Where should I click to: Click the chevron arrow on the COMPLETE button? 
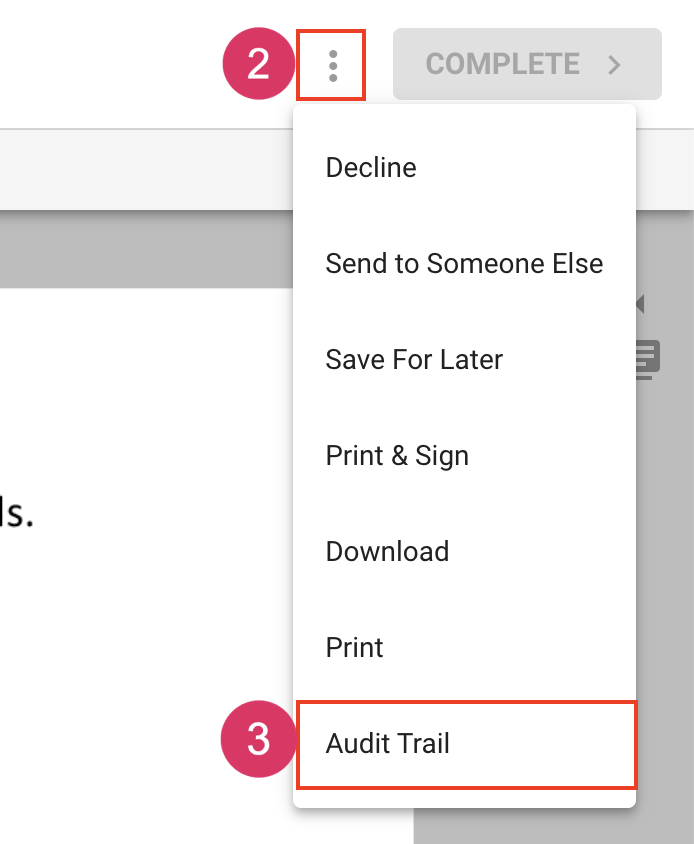(615, 65)
